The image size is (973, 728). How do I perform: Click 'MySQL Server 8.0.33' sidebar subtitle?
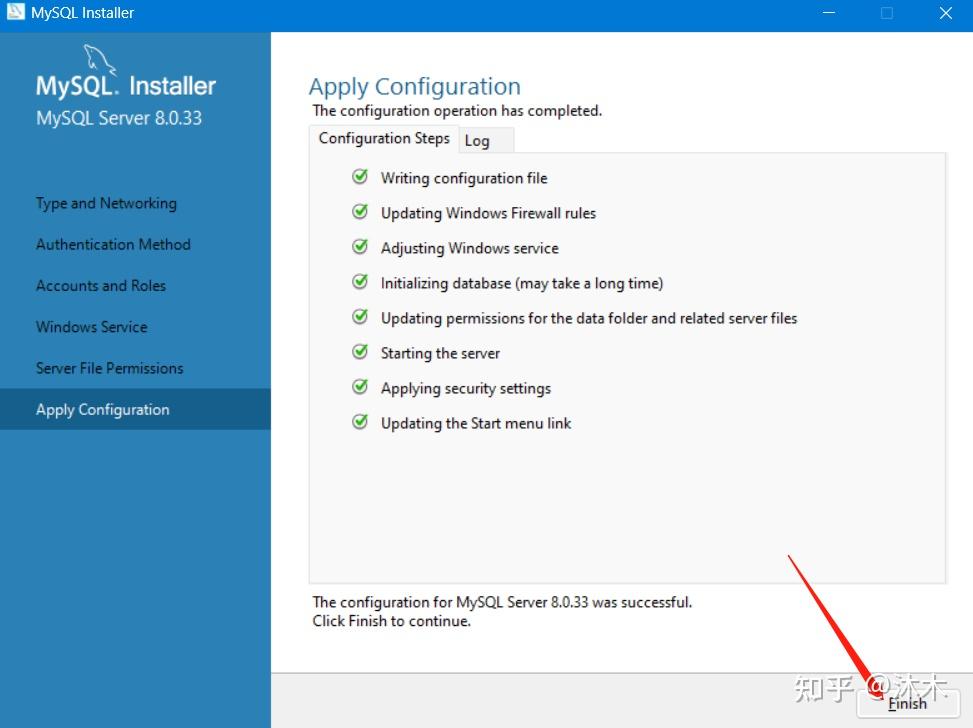click(x=119, y=118)
